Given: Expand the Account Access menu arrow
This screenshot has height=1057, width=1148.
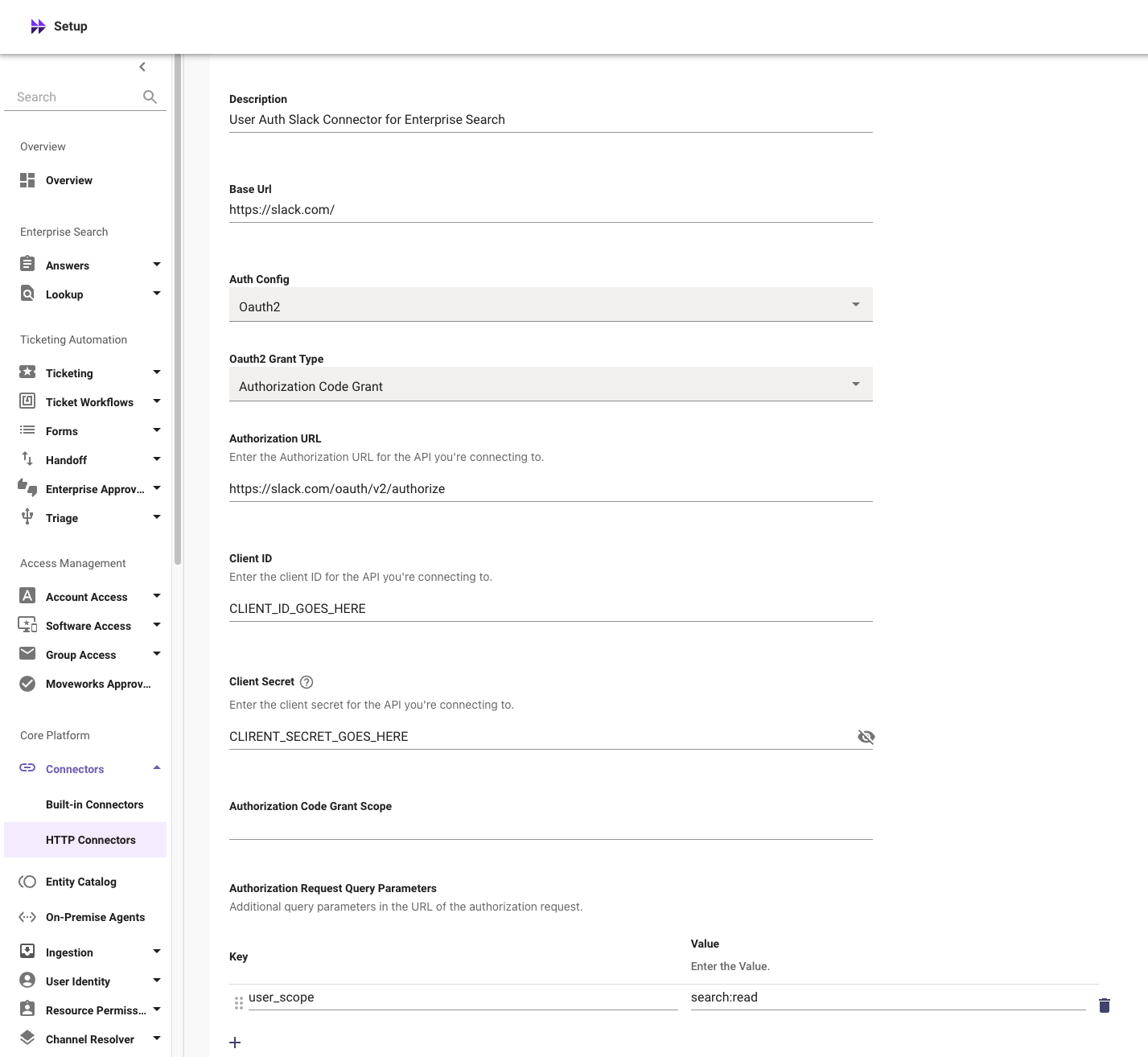Looking at the screenshot, I should [157, 595].
